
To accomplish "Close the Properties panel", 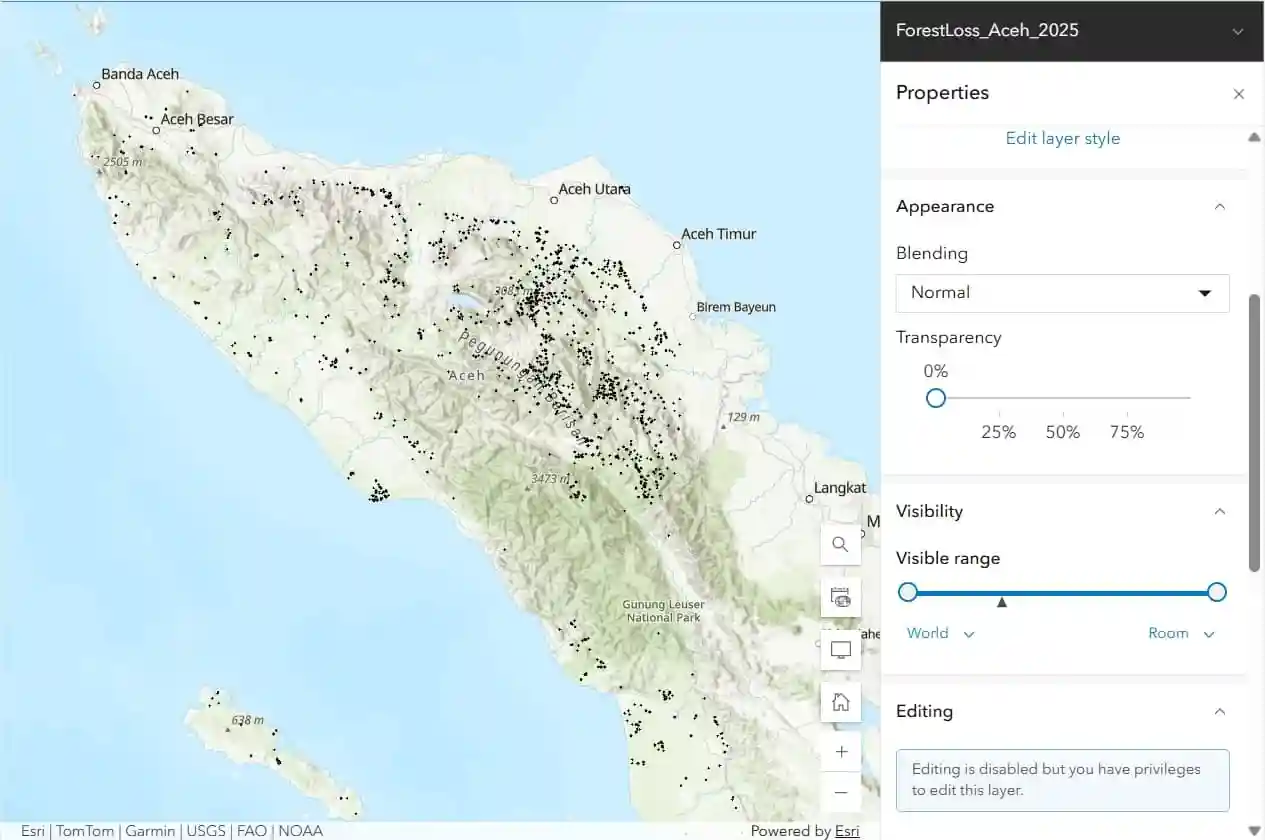I will pyautogui.click(x=1239, y=93).
